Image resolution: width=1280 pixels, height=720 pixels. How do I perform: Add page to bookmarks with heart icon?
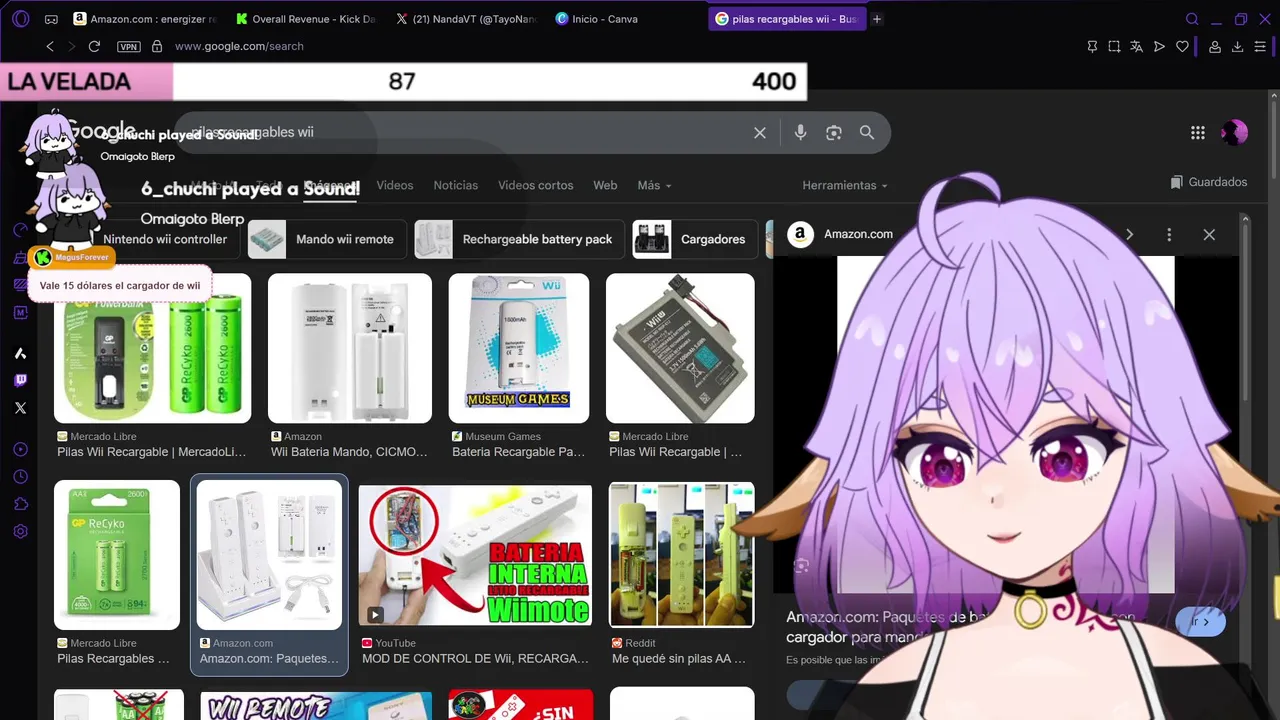(x=1182, y=46)
